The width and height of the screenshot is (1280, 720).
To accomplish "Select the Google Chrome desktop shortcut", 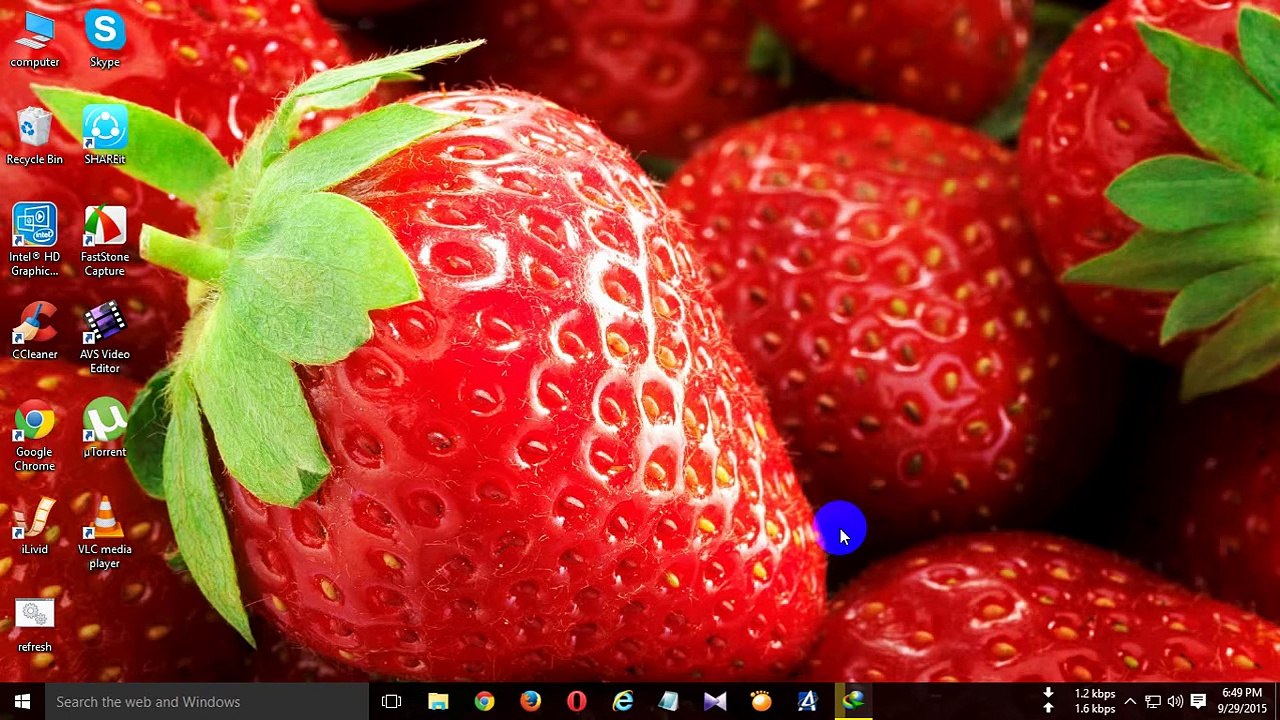I will pyautogui.click(x=35, y=436).
